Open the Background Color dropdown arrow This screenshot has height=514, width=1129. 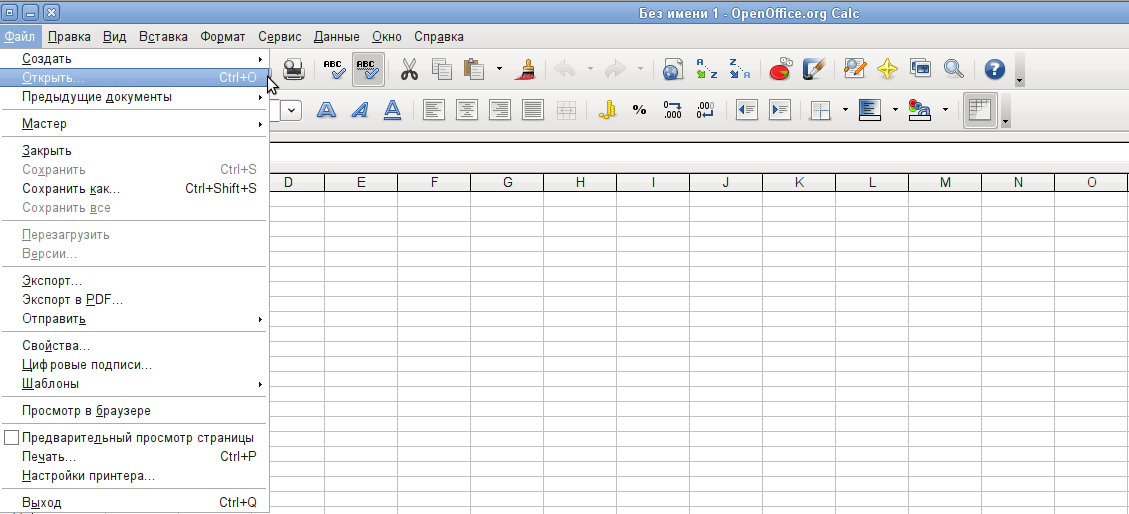point(895,110)
